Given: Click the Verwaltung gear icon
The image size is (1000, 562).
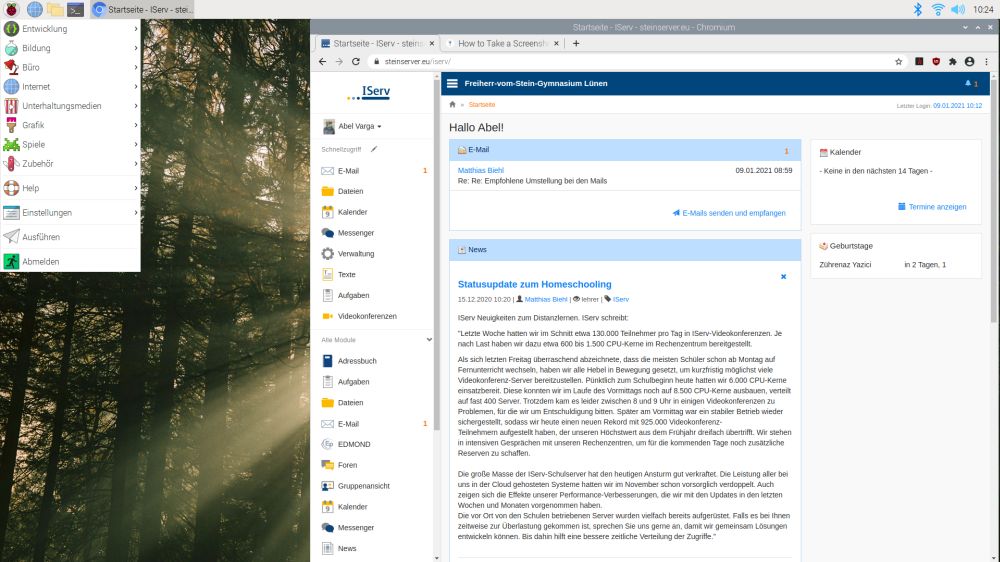Looking at the screenshot, I should click(x=328, y=254).
